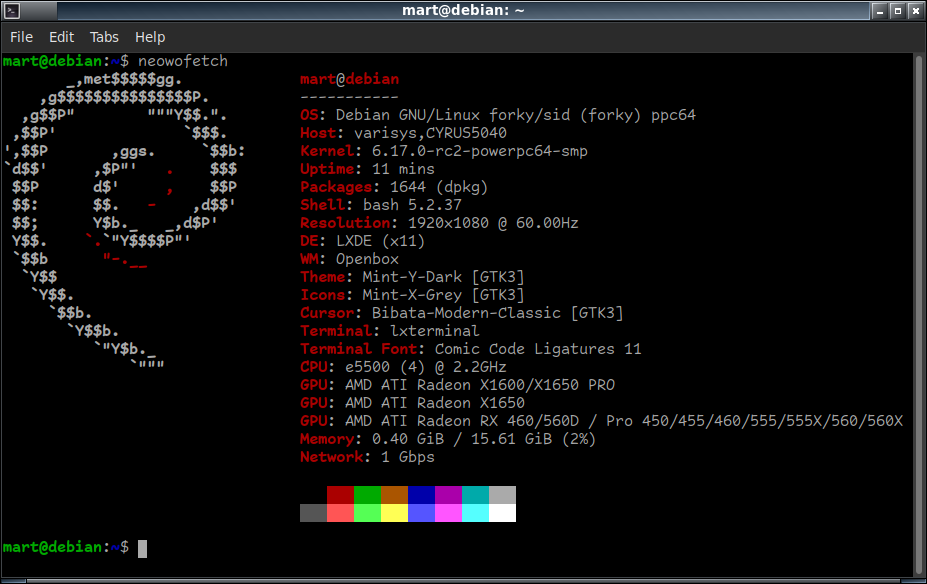The image size is (927, 584).
Task: Open the Edit menu
Action: (x=61, y=37)
